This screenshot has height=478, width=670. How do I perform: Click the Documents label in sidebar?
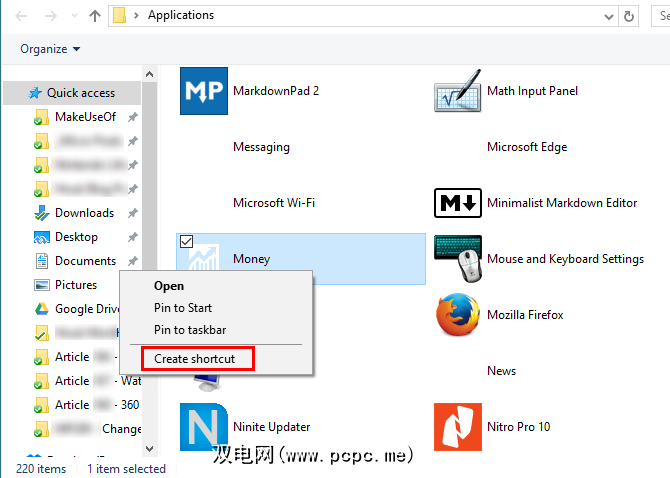85,261
